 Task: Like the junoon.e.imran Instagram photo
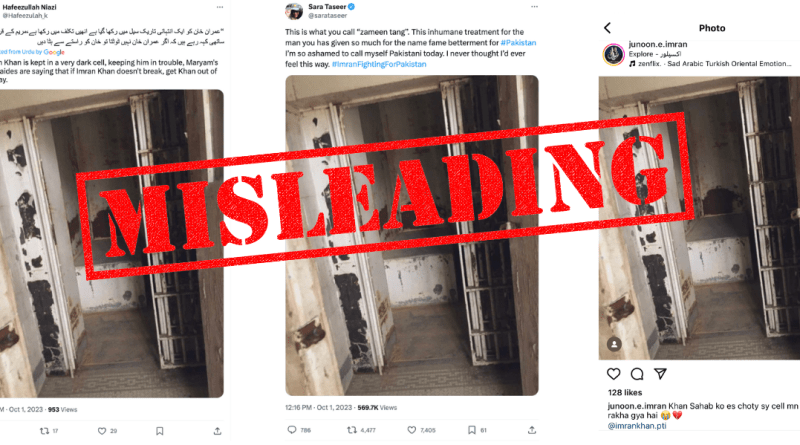point(613,374)
